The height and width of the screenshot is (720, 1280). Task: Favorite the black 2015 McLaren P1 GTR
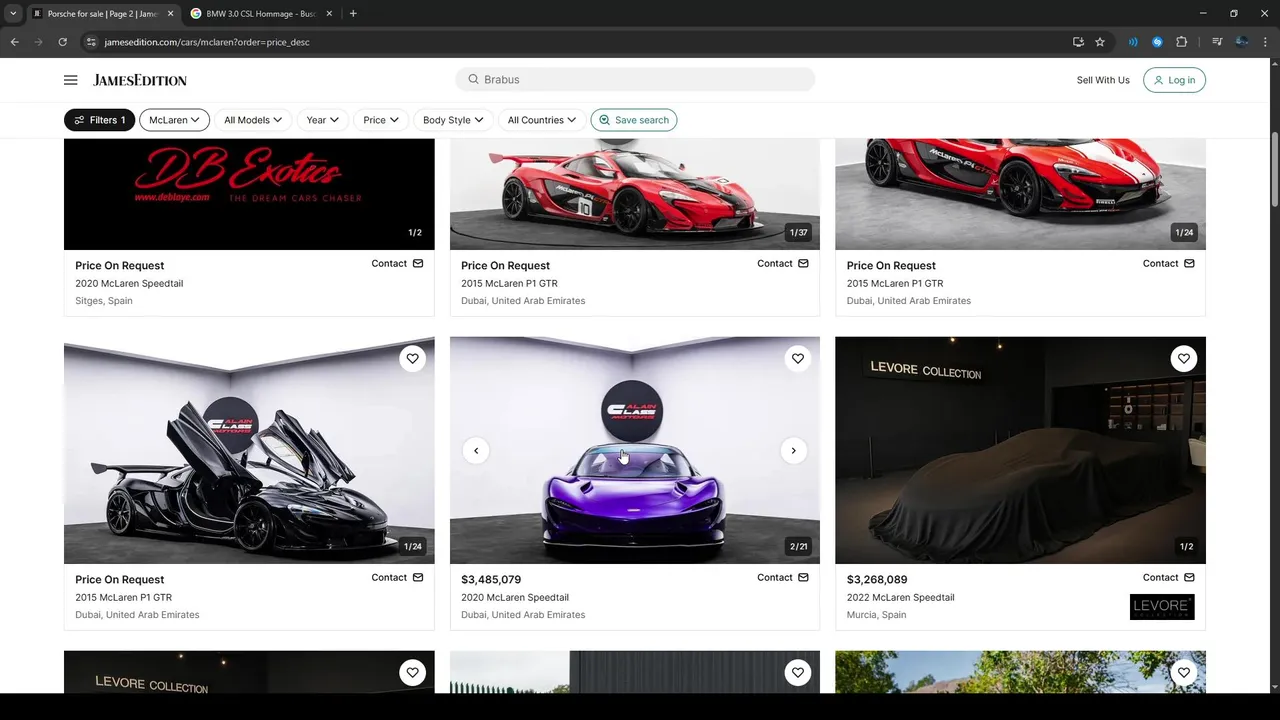[412, 359]
